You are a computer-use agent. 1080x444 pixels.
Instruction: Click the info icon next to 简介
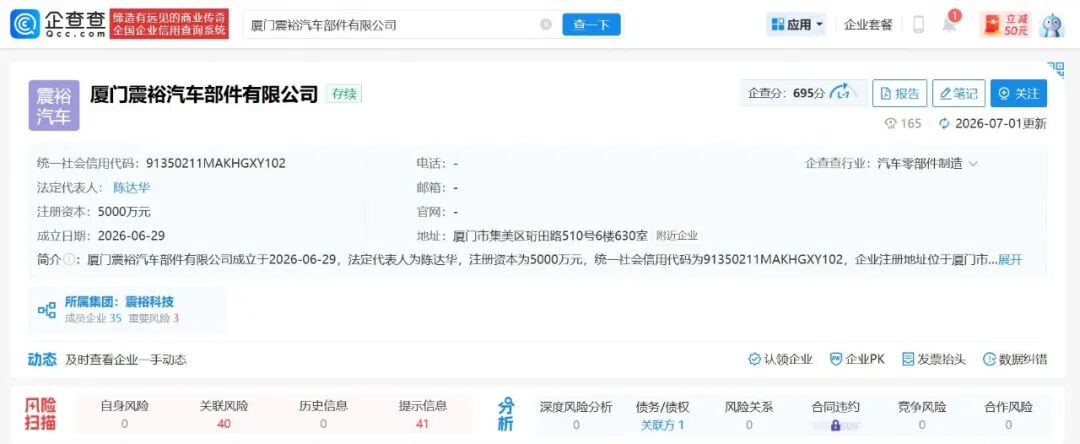68,260
